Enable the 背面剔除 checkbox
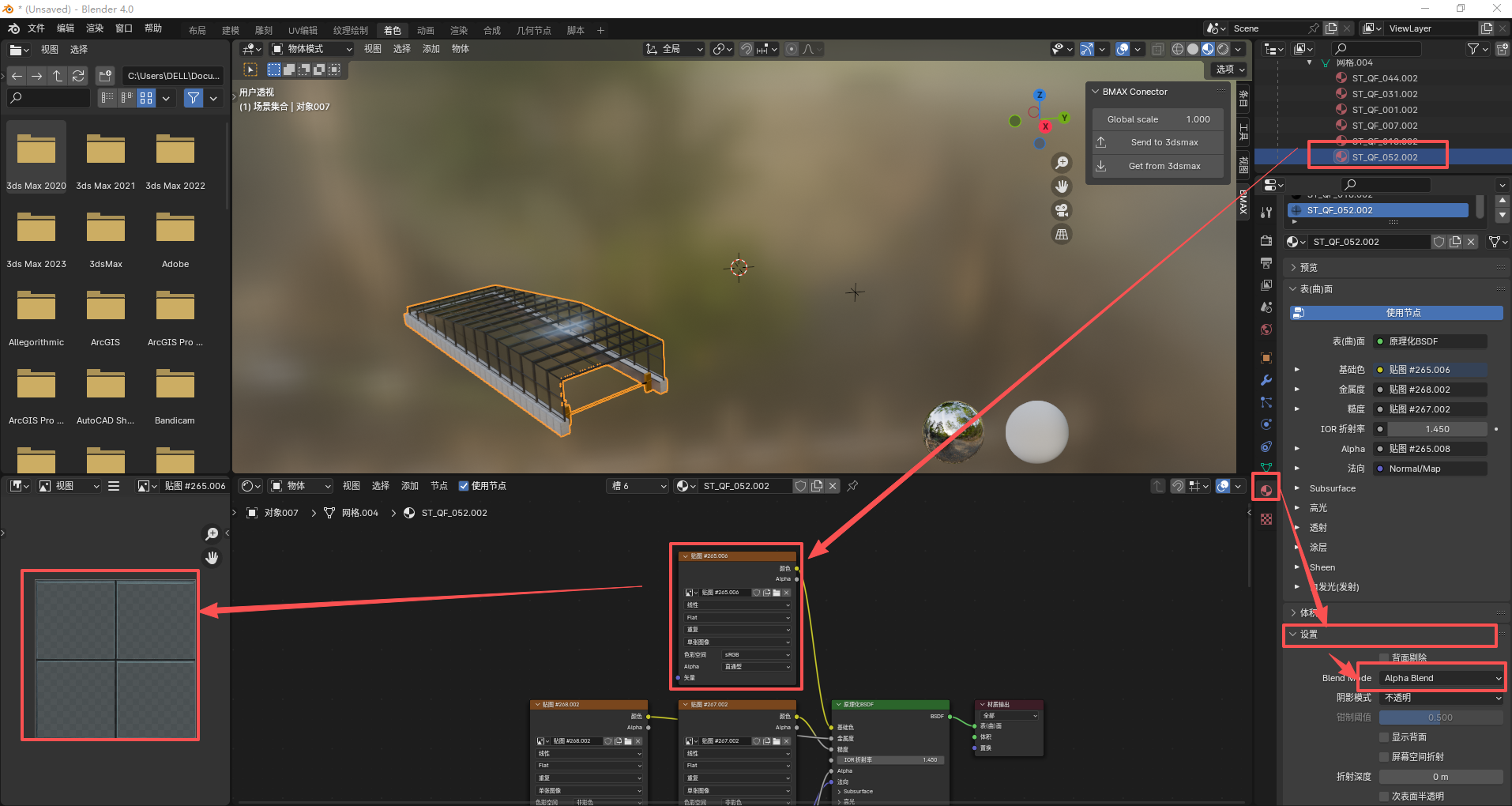Screen dimensions: 1512x806 tap(1384, 657)
